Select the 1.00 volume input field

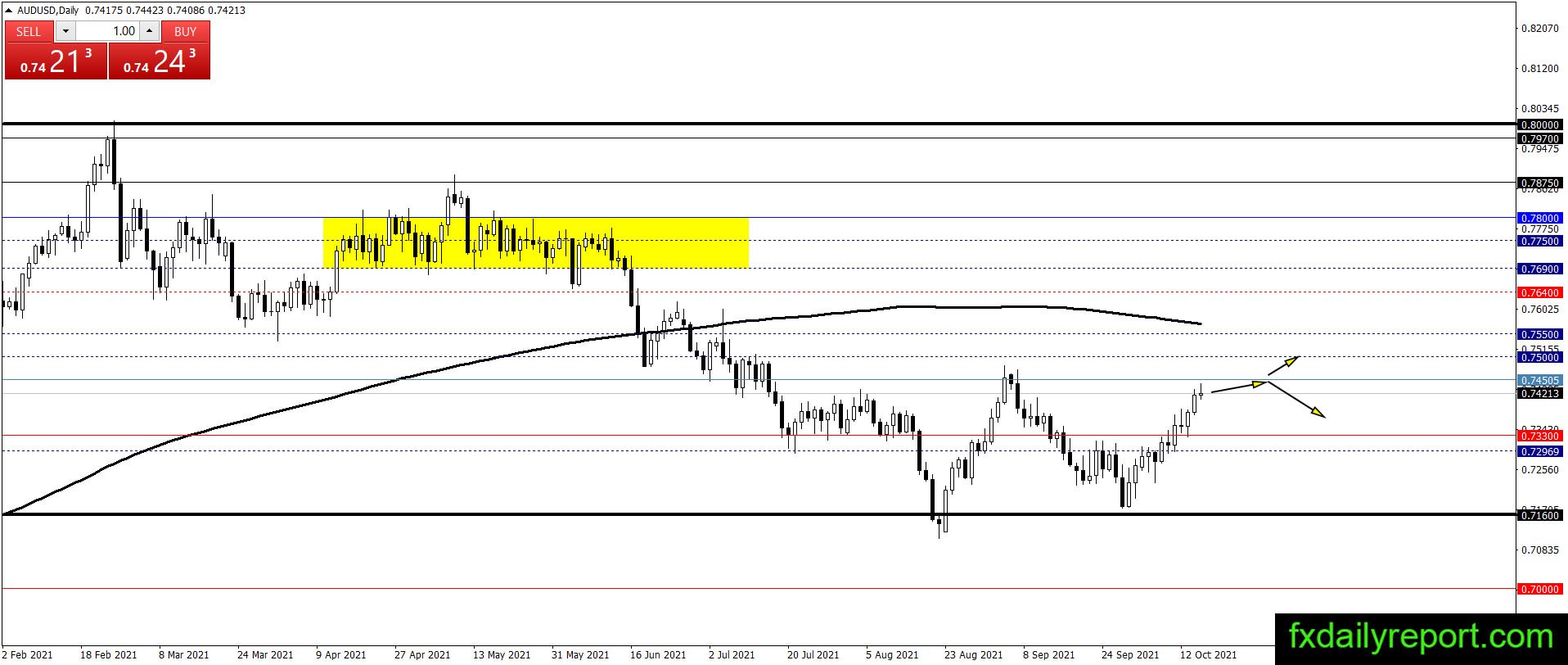107,31
